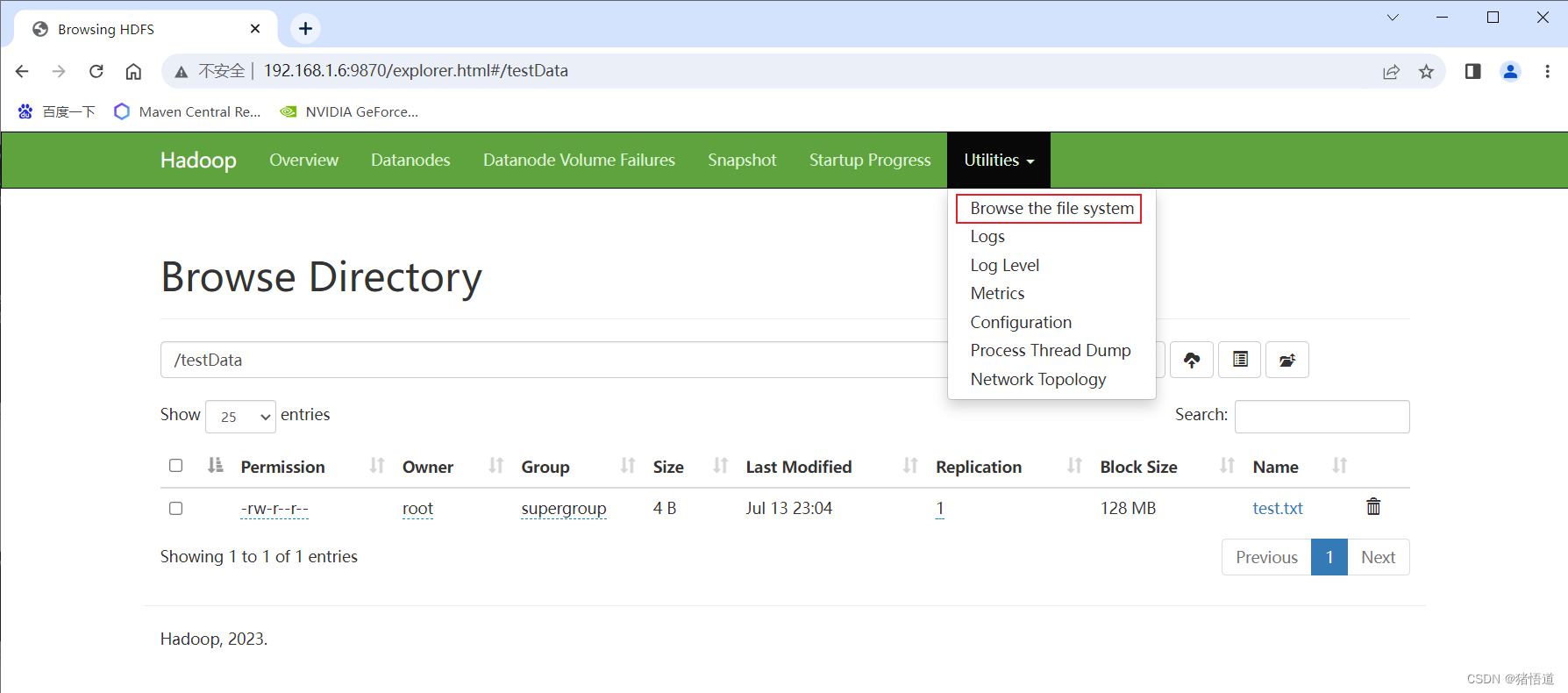Viewport: 1568px width, 693px height.
Task: Click the cut/paste list icon button
Action: point(1240,360)
